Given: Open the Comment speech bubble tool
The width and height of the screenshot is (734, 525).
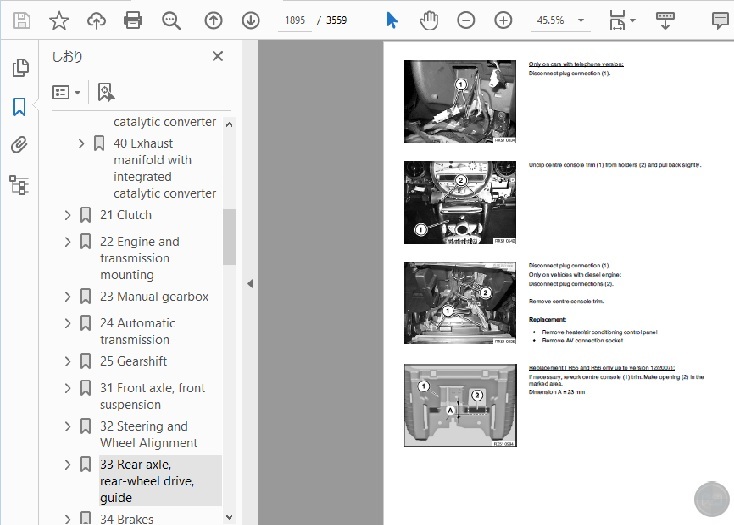Looking at the screenshot, I should pos(720,21).
